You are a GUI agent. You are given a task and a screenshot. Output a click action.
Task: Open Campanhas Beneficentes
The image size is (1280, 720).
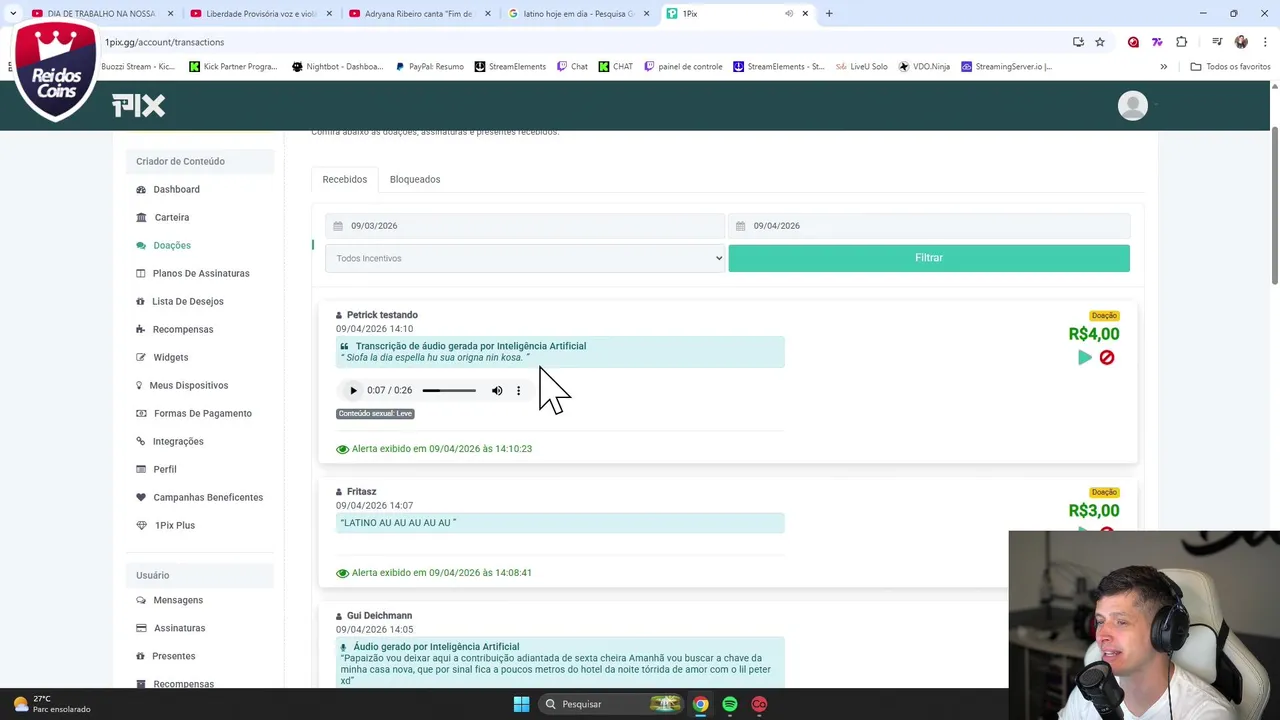click(x=208, y=497)
